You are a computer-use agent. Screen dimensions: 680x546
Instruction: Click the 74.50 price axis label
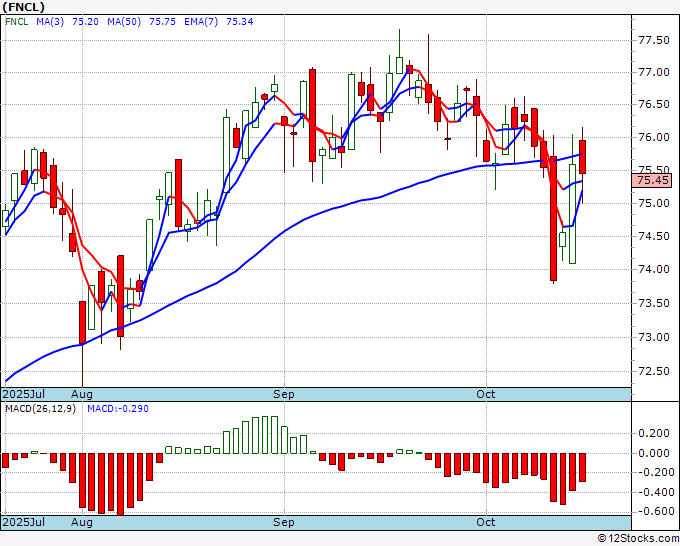point(654,237)
